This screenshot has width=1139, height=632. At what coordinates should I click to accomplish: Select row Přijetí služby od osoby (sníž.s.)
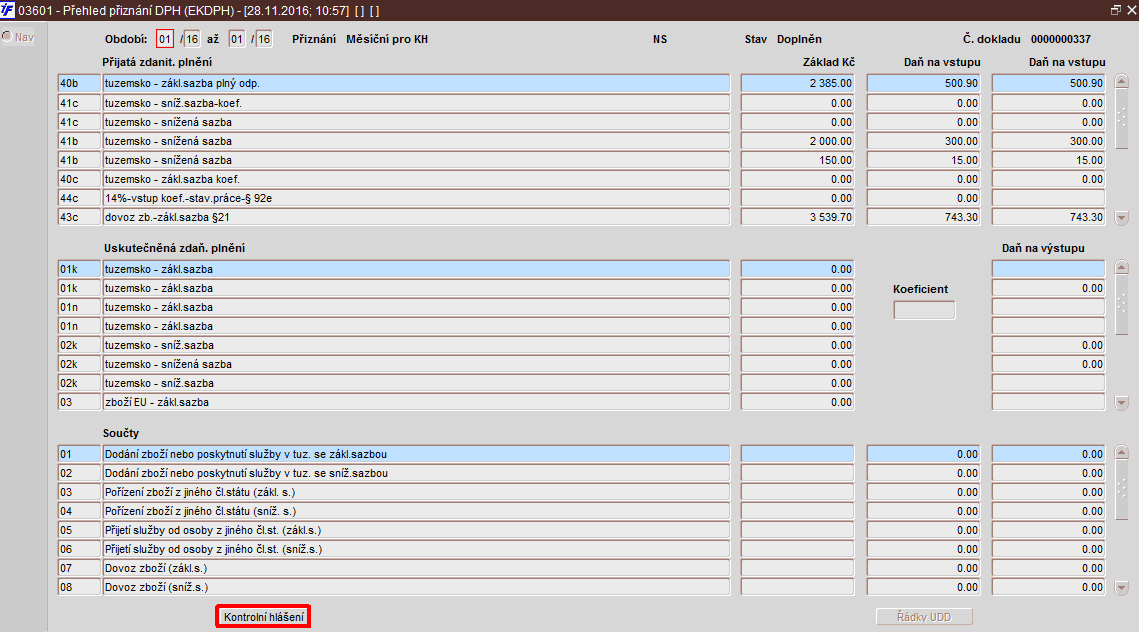click(416, 549)
